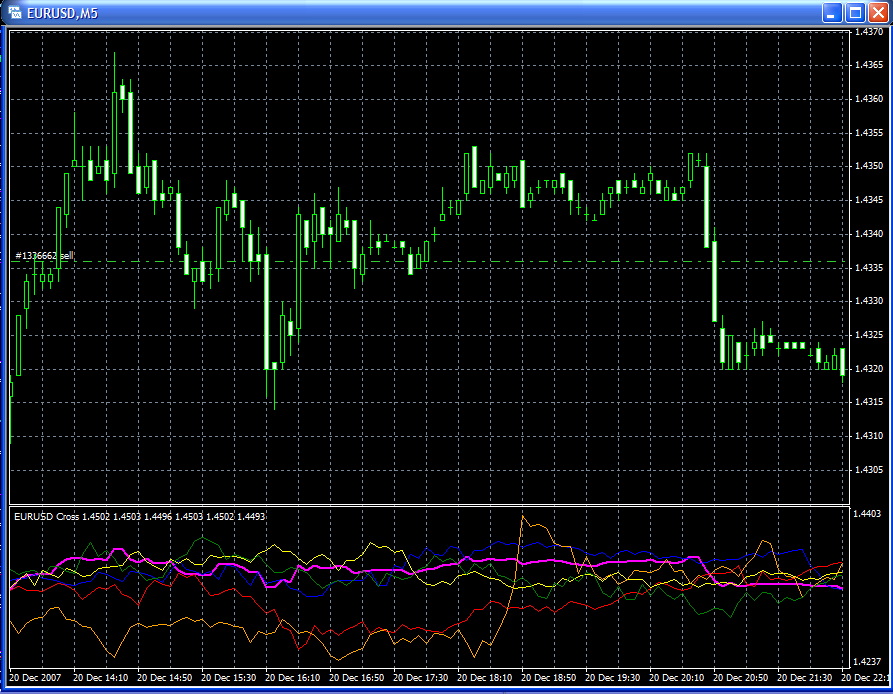Click the EURUSD,M5 chart window icon
This screenshot has height=694, width=893.
point(15,13)
